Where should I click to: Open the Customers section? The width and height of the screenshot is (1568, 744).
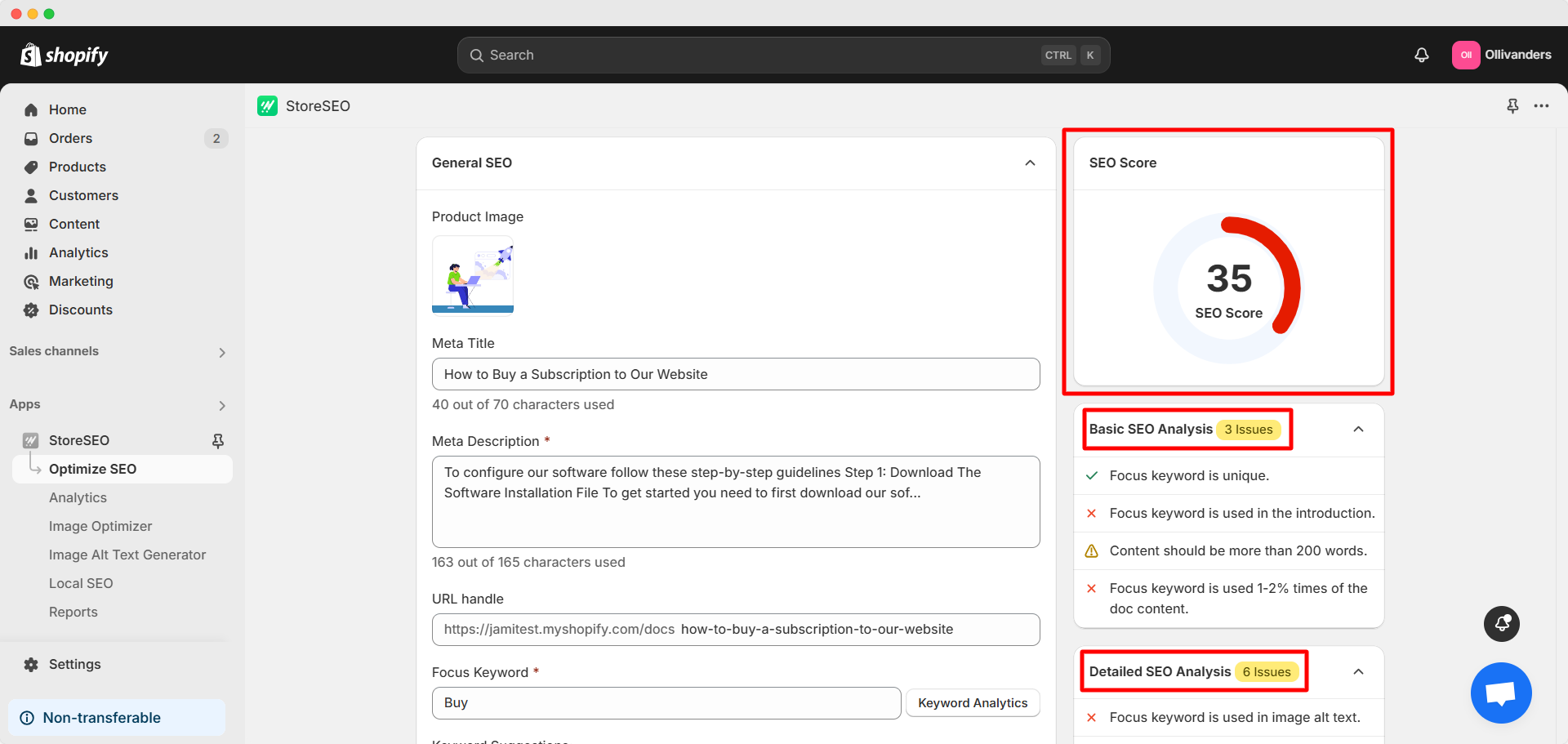[x=83, y=195]
